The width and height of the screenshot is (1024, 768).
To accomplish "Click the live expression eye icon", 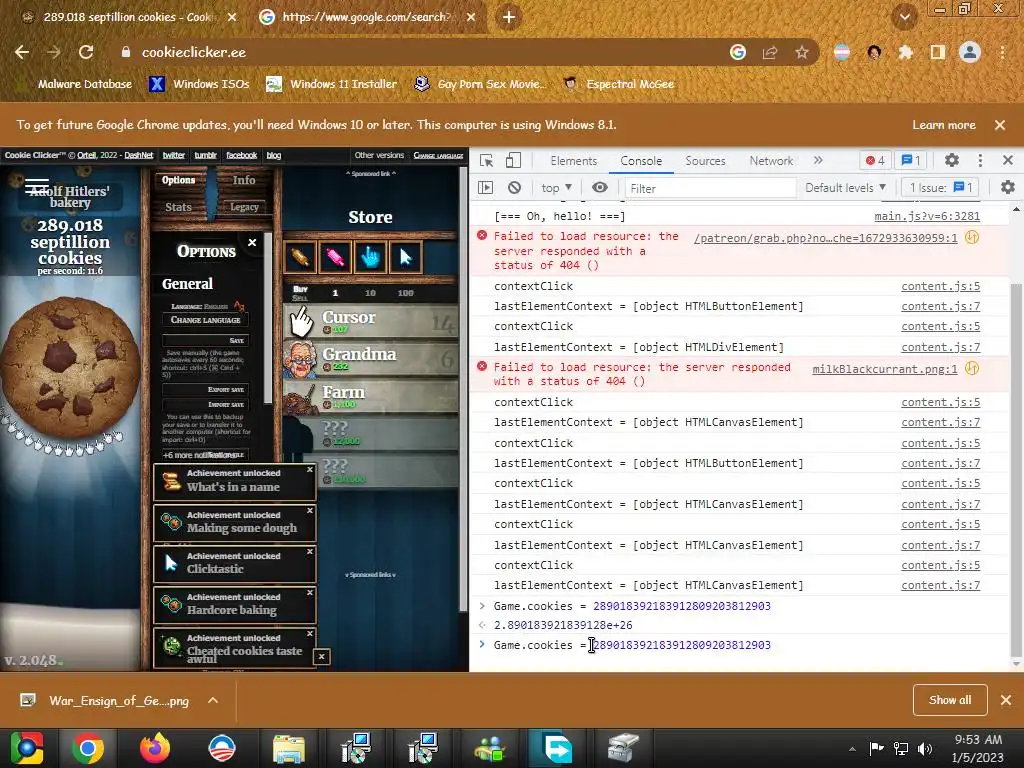I will [600, 188].
